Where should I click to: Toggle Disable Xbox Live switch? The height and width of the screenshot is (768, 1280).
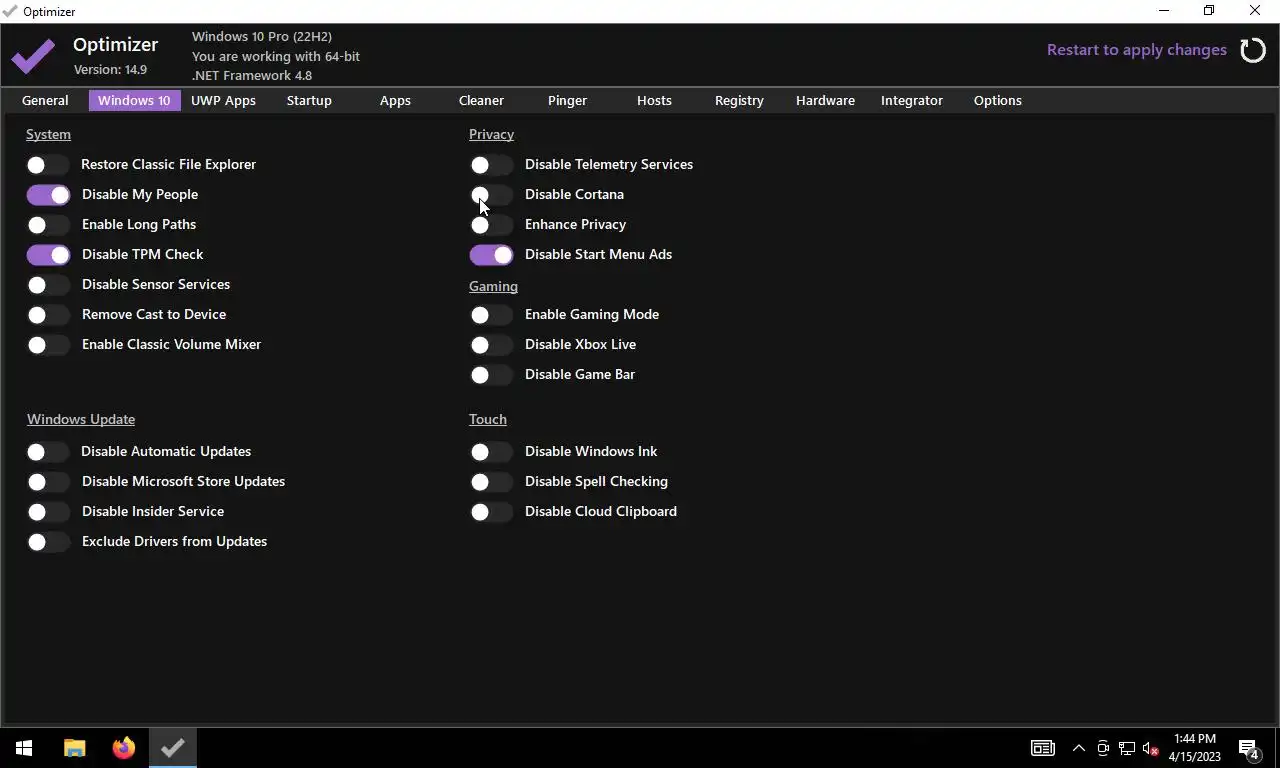pos(491,345)
